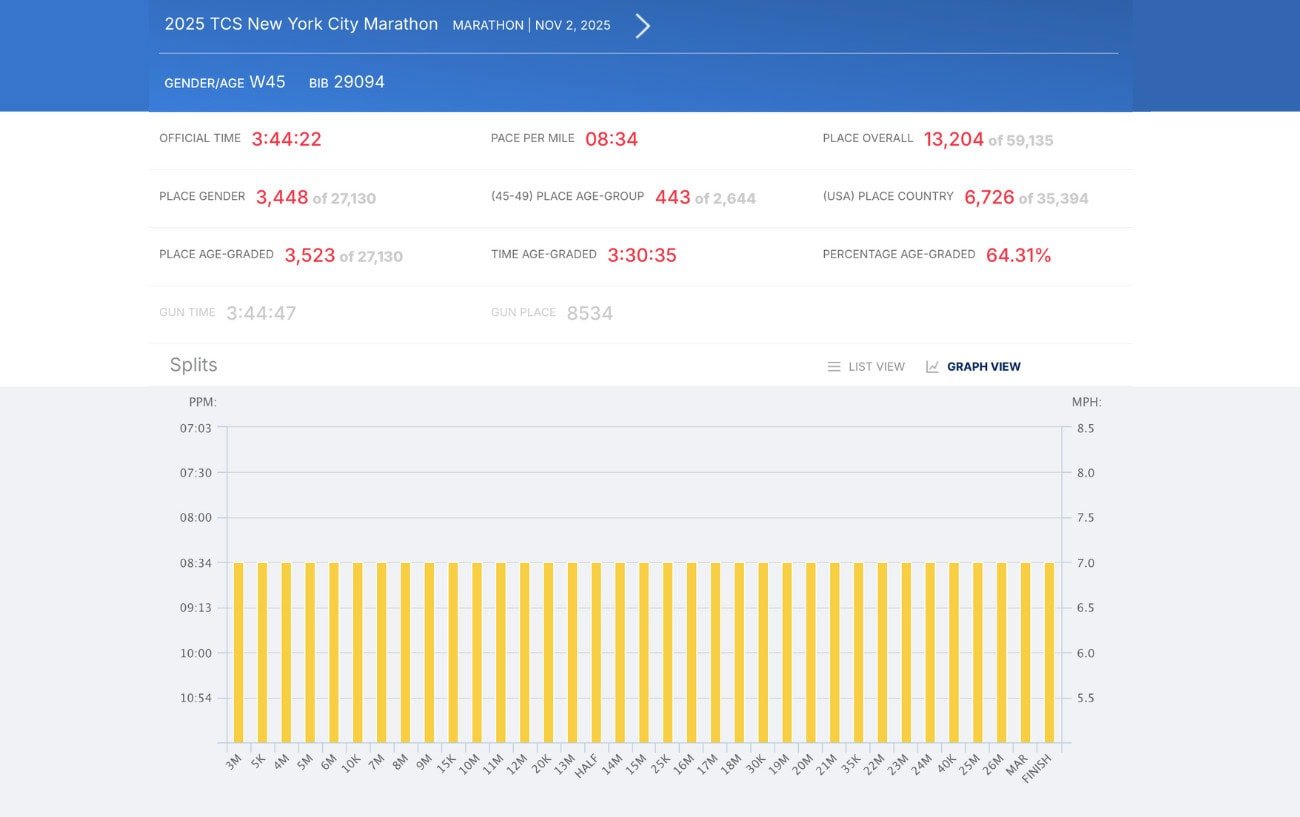This screenshot has height=817, width=1300.
Task: Click the 30K split bar
Action: [x=763, y=652]
